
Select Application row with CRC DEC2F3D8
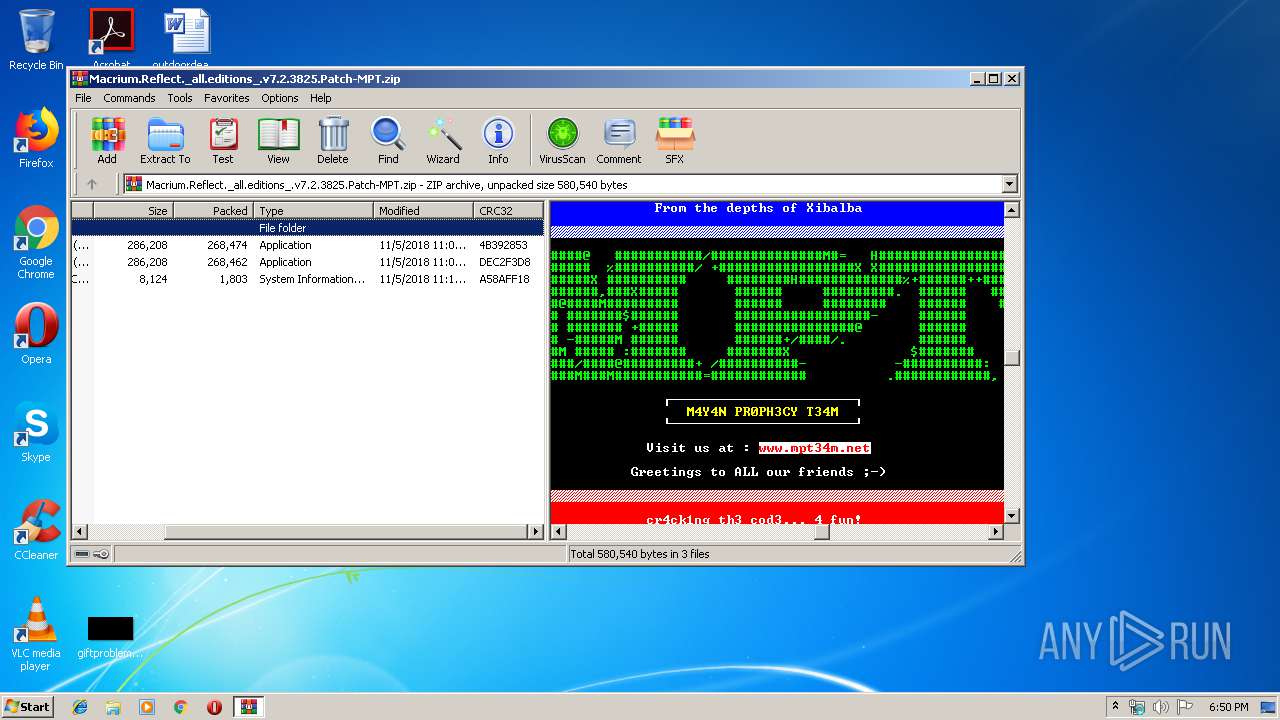307,262
